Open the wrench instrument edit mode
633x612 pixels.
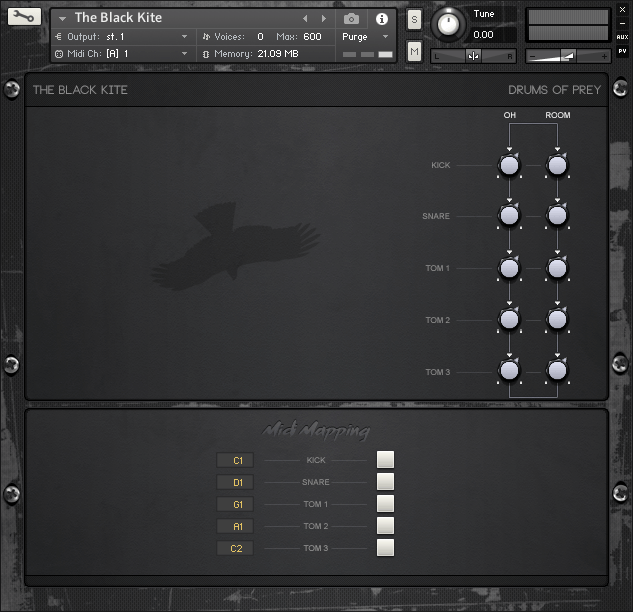23,18
